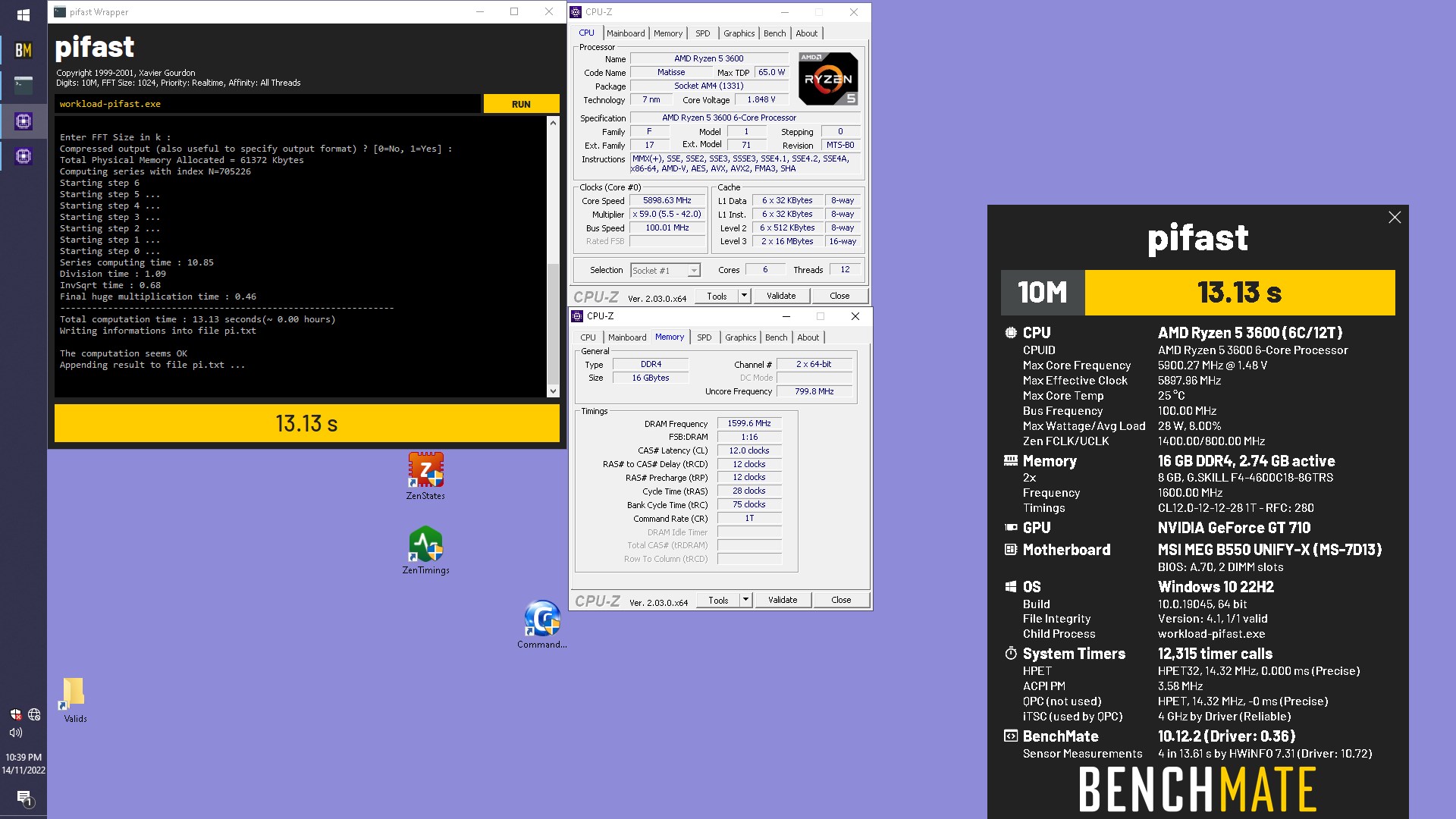Click the Ryzen 5 logo in CPU-Z
1456x819 pixels.
point(827,78)
